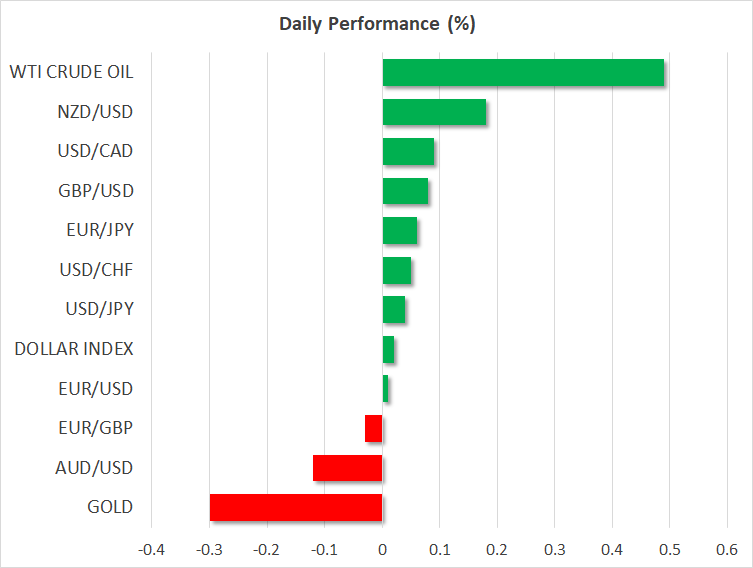Click the GBP/USD green bar

tap(405, 191)
